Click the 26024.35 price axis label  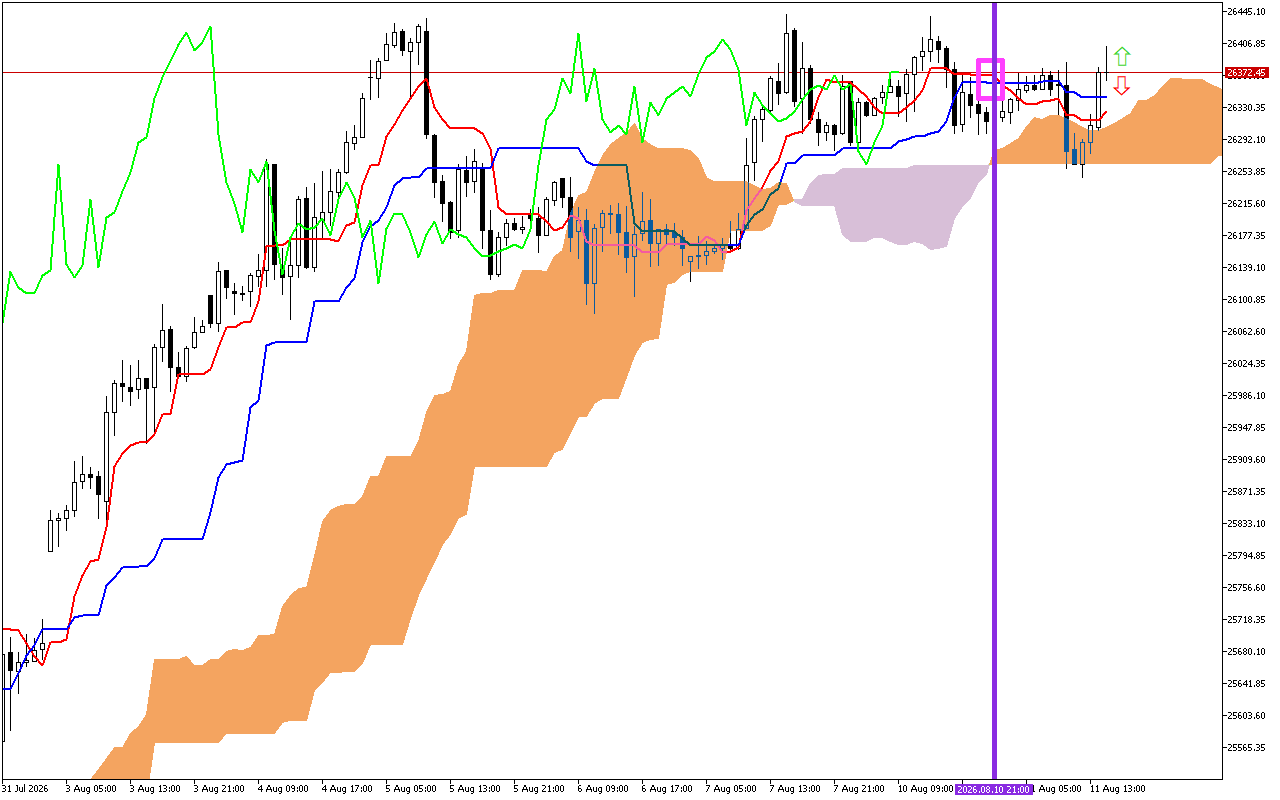tap(1247, 364)
